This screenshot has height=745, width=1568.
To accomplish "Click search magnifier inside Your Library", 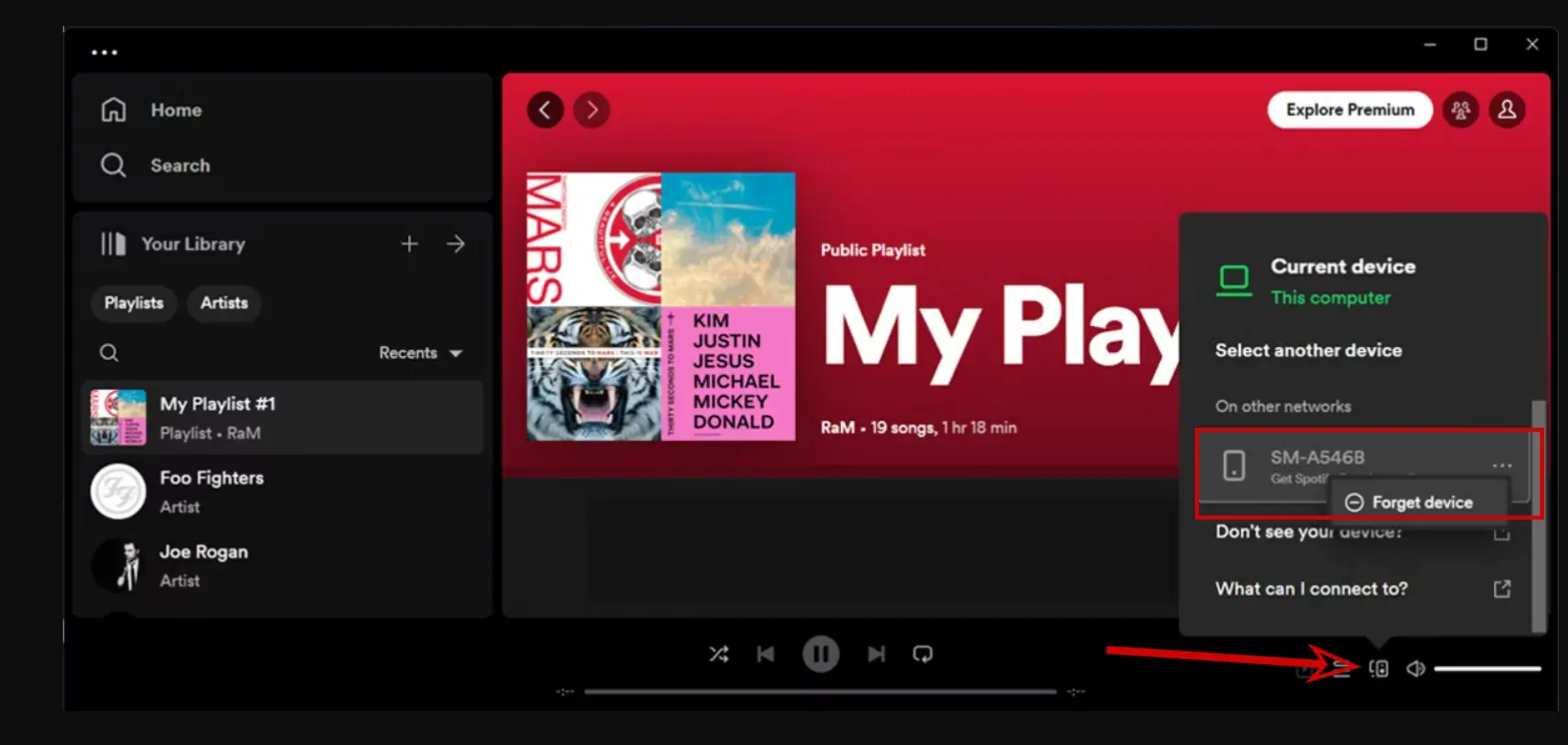I will (110, 353).
